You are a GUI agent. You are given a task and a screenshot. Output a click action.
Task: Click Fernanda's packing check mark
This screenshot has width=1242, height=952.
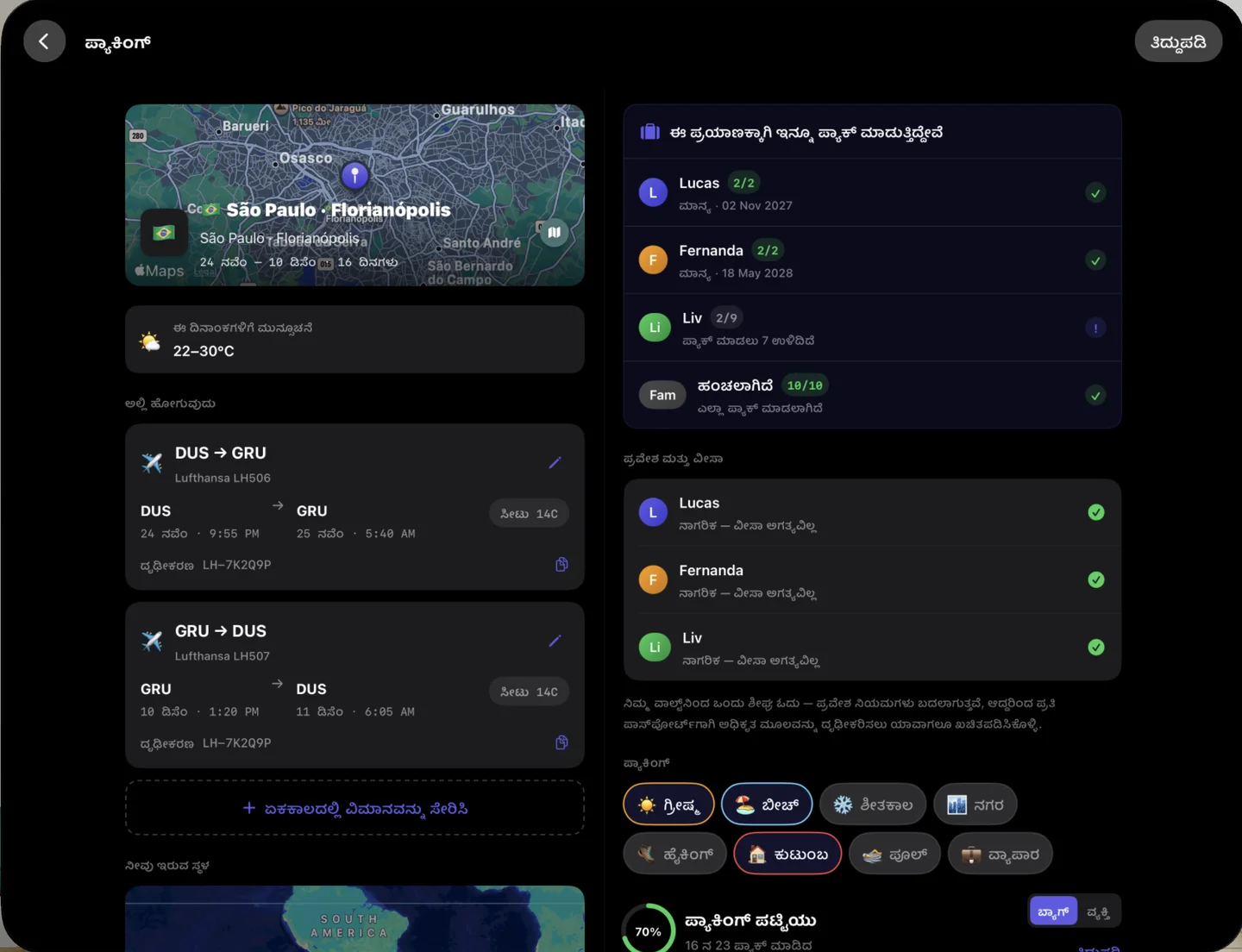1095,260
